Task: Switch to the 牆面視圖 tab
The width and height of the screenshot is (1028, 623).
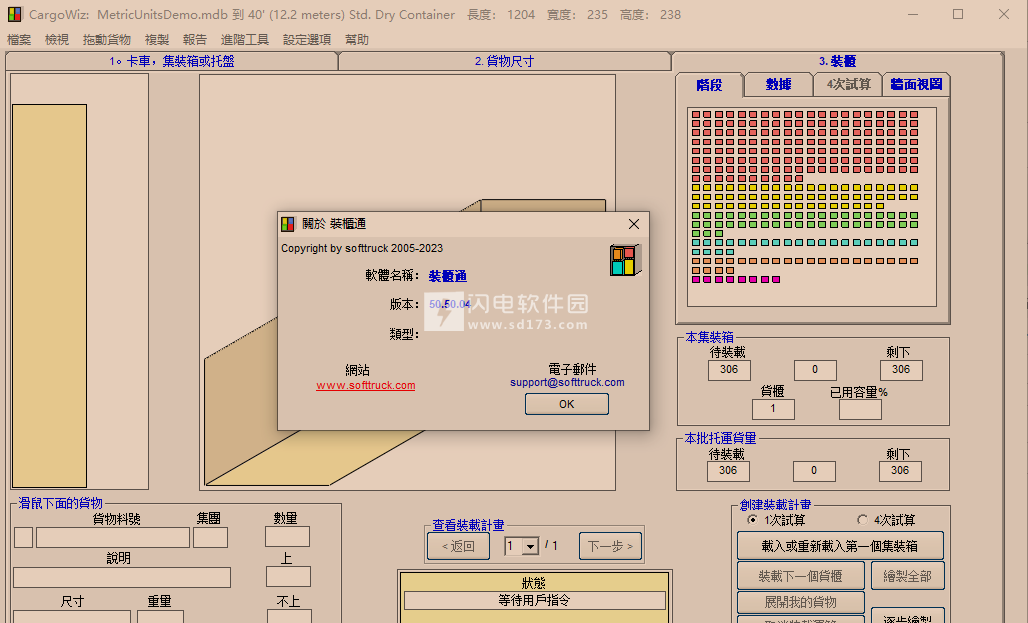Action: (917, 85)
